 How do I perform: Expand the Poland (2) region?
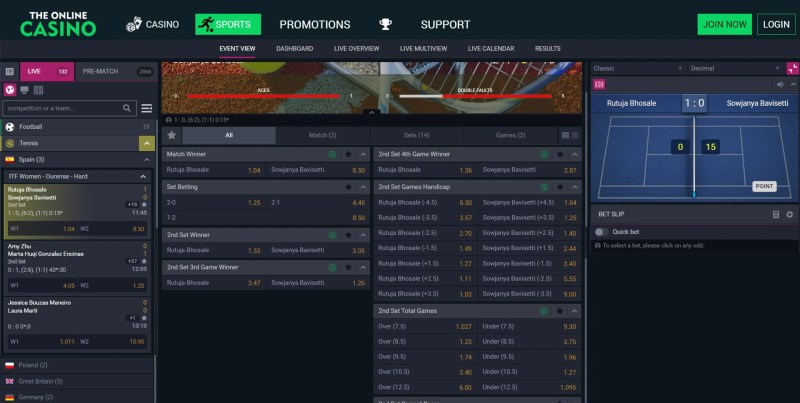coord(78,365)
